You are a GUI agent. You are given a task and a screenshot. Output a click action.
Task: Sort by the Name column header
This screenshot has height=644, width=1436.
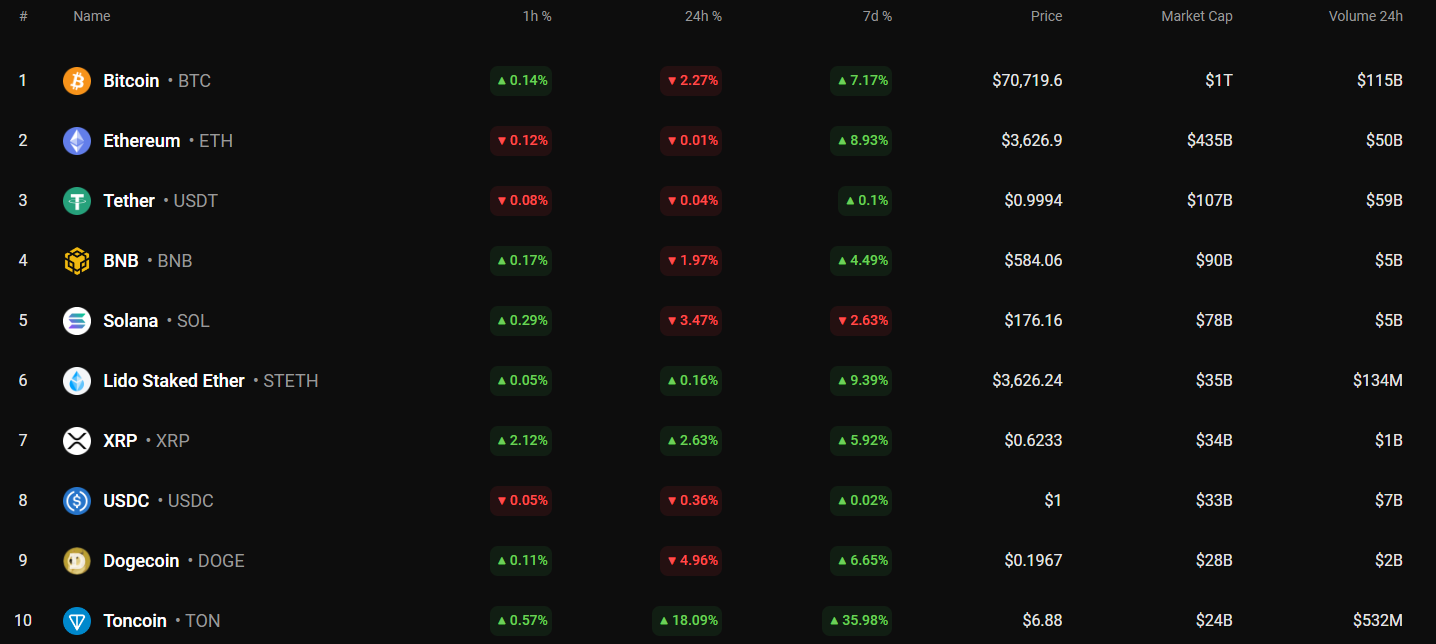click(x=92, y=16)
